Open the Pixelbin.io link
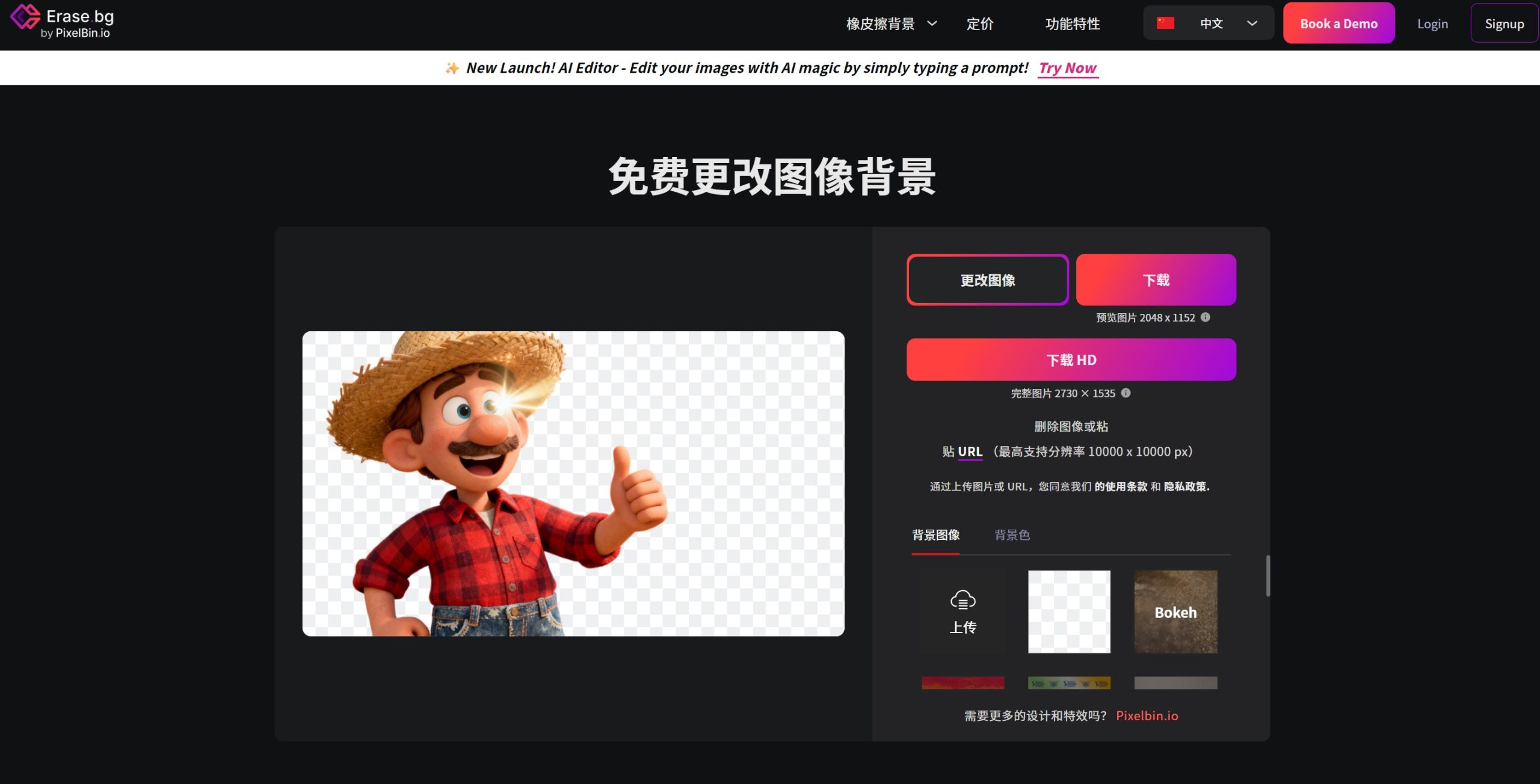This screenshot has height=784, width=1540. click(1147, 715)
